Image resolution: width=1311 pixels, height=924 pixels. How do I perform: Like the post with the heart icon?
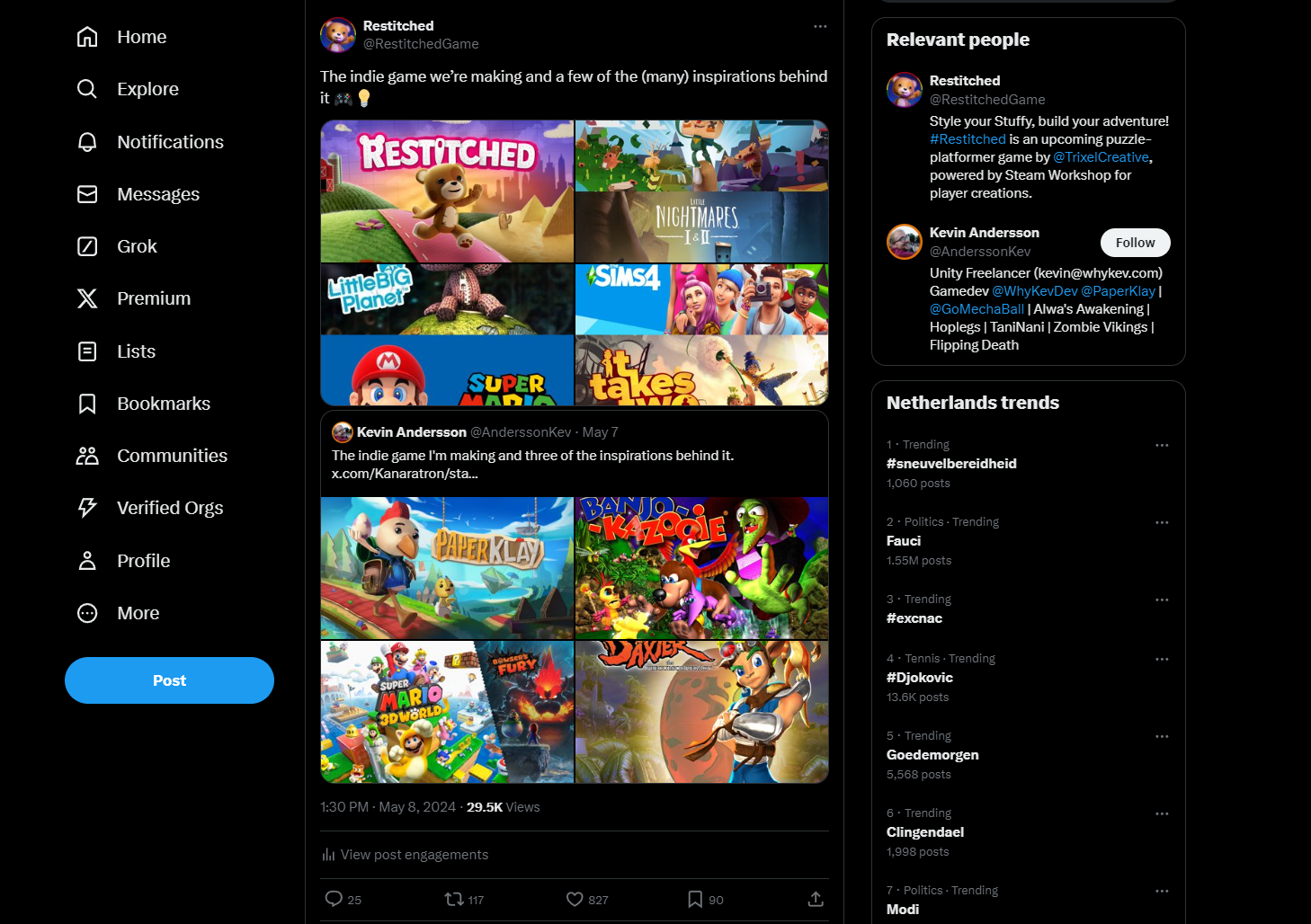click(575, 899)
